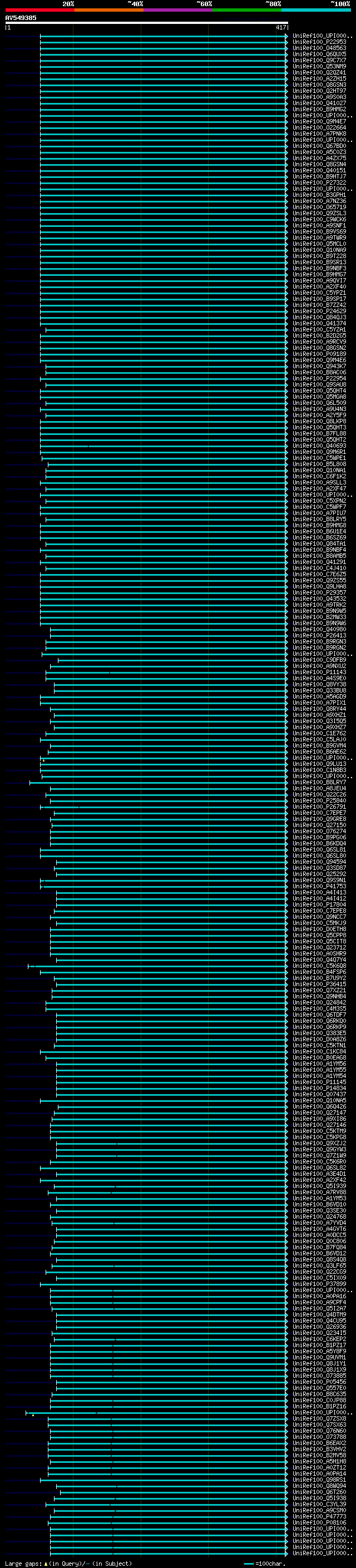Click label UniRef100_P27322
Image resolution: width=356 pixels, height=1568 pixels.
[x=319, y=182]
